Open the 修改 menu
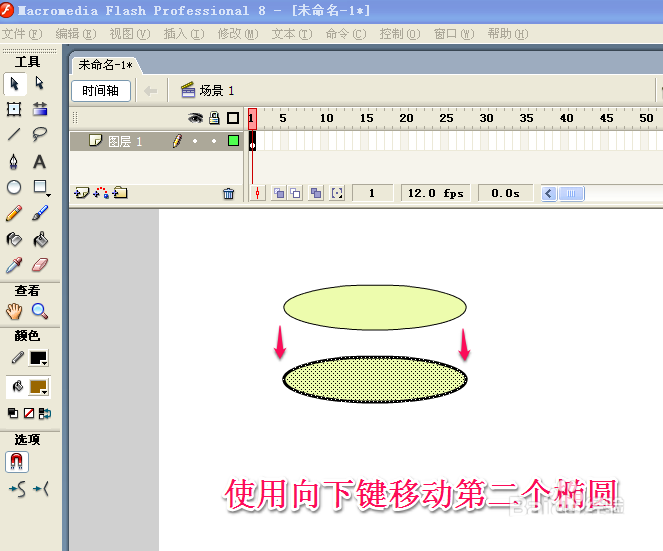 click(238, 33)
